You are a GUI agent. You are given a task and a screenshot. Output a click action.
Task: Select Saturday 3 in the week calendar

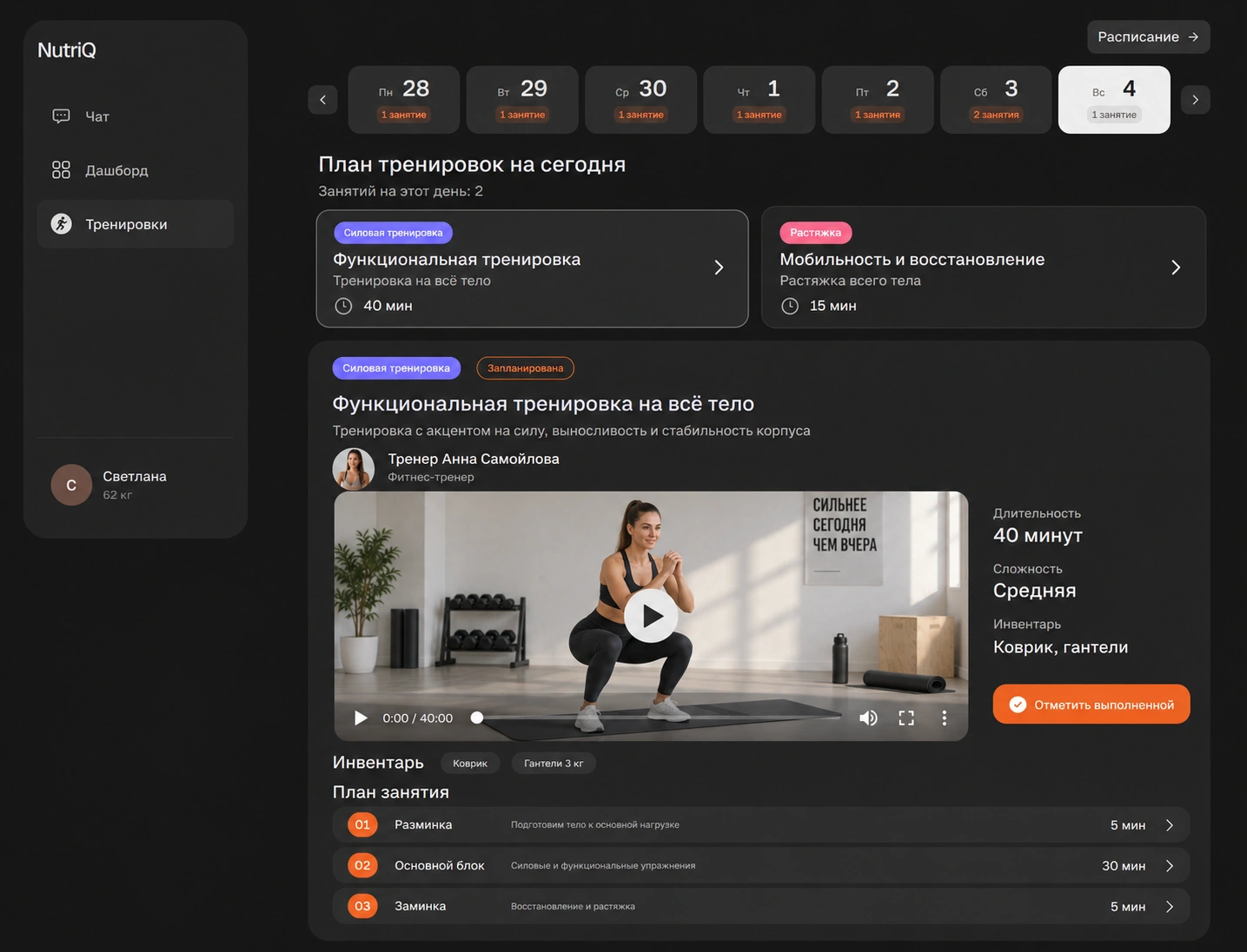point(996,100)
